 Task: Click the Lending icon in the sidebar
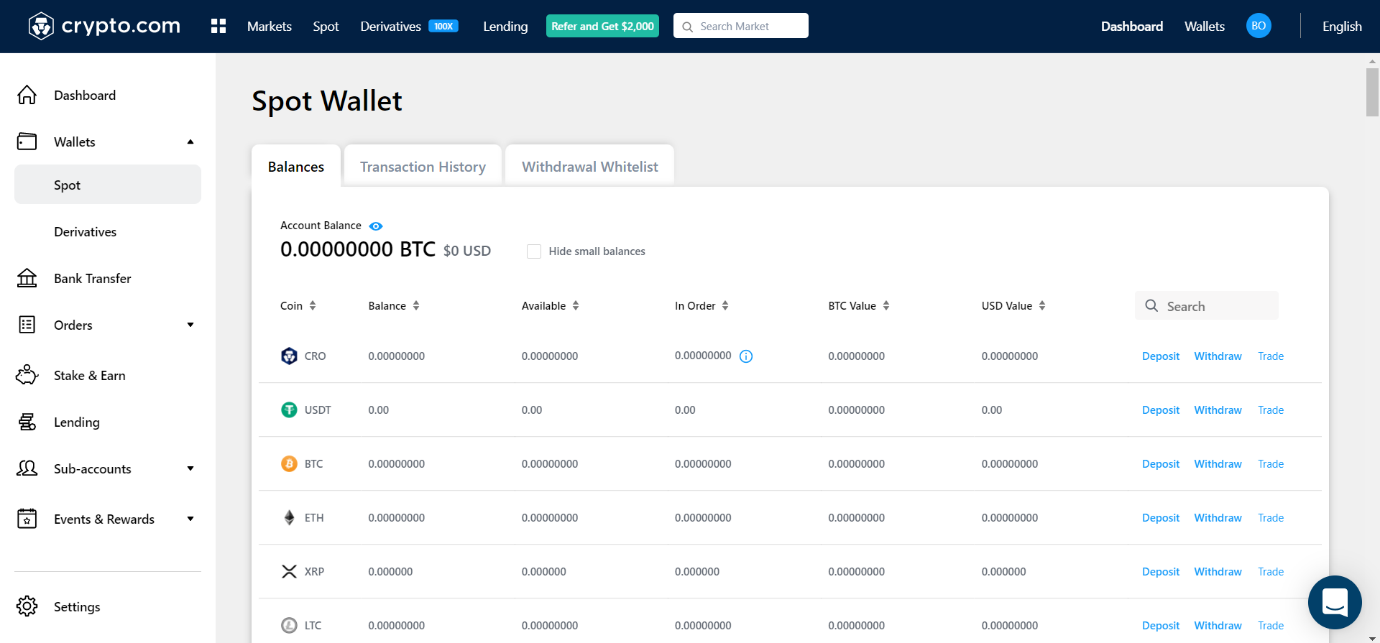27,422
